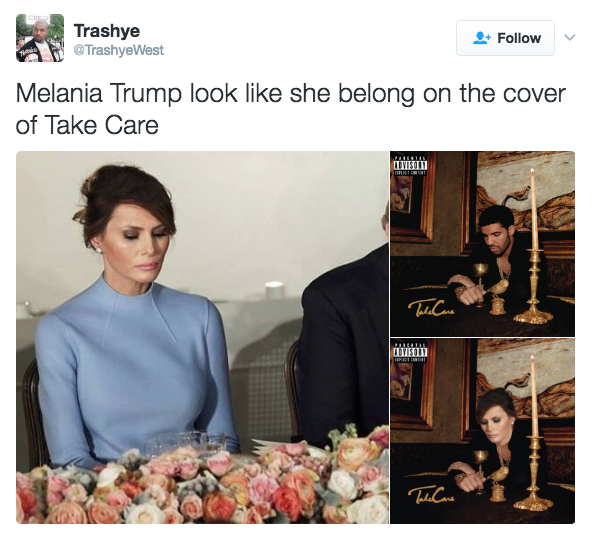Open the edited Take Care album cover image
The width and height of the screenshot is (600, 533).
click(x=482, y=431)
